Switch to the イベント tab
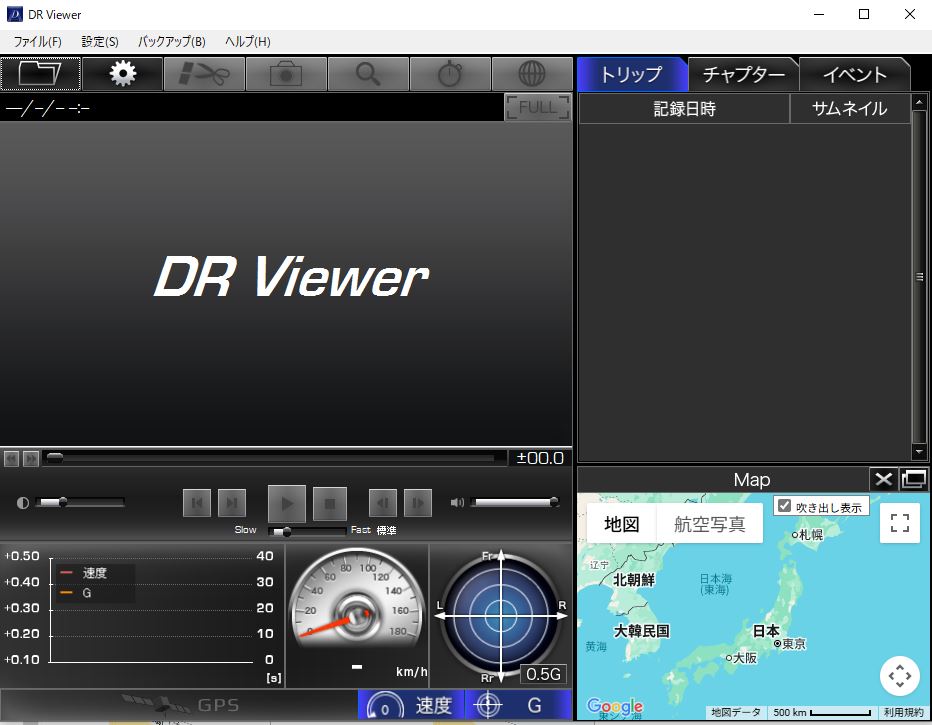Image resolution: width=932 pixels, height=725 pixels. (x=854, y=75)
